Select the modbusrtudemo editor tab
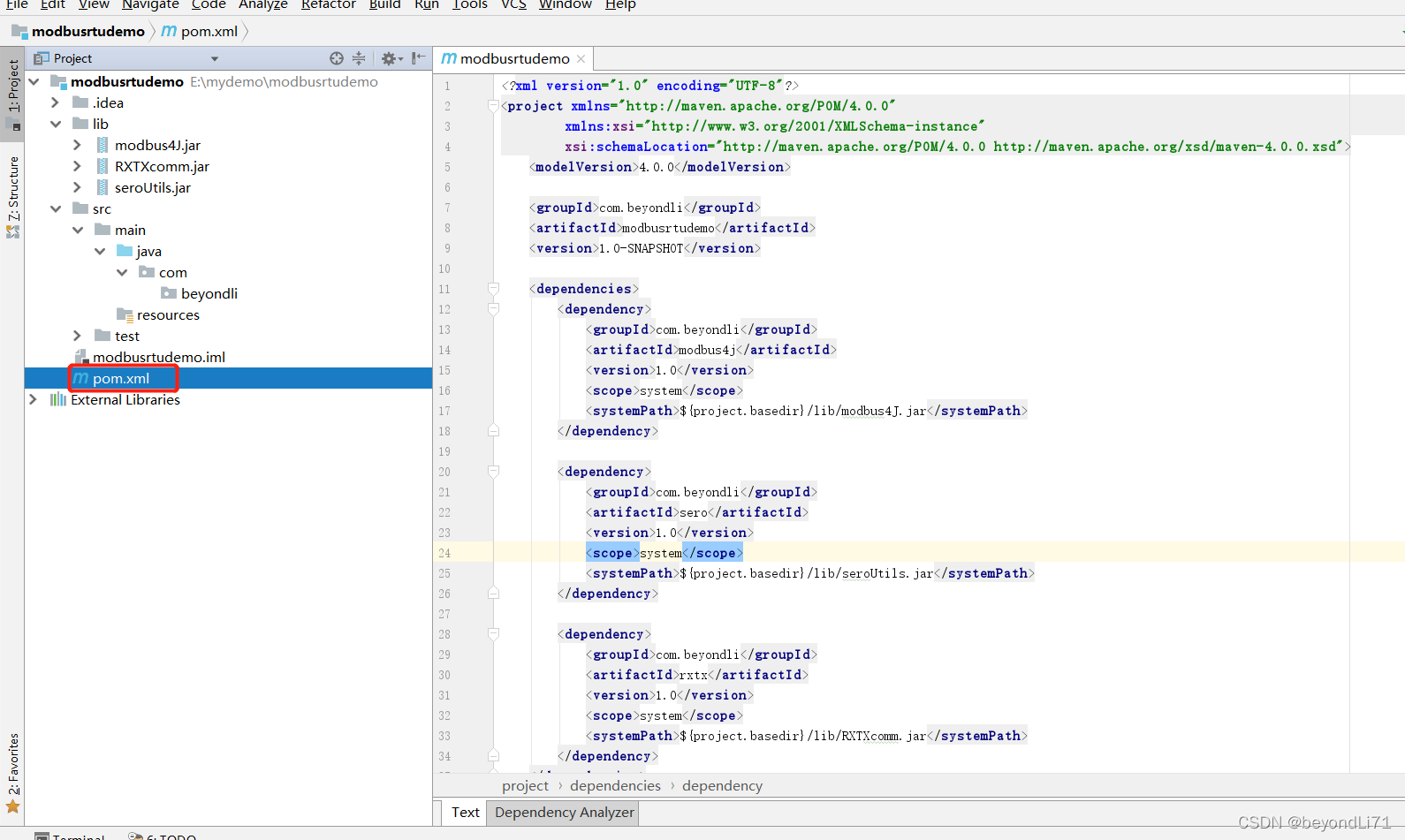The width and height of the screenshot is (1405, 840). (x=514, y=58)
